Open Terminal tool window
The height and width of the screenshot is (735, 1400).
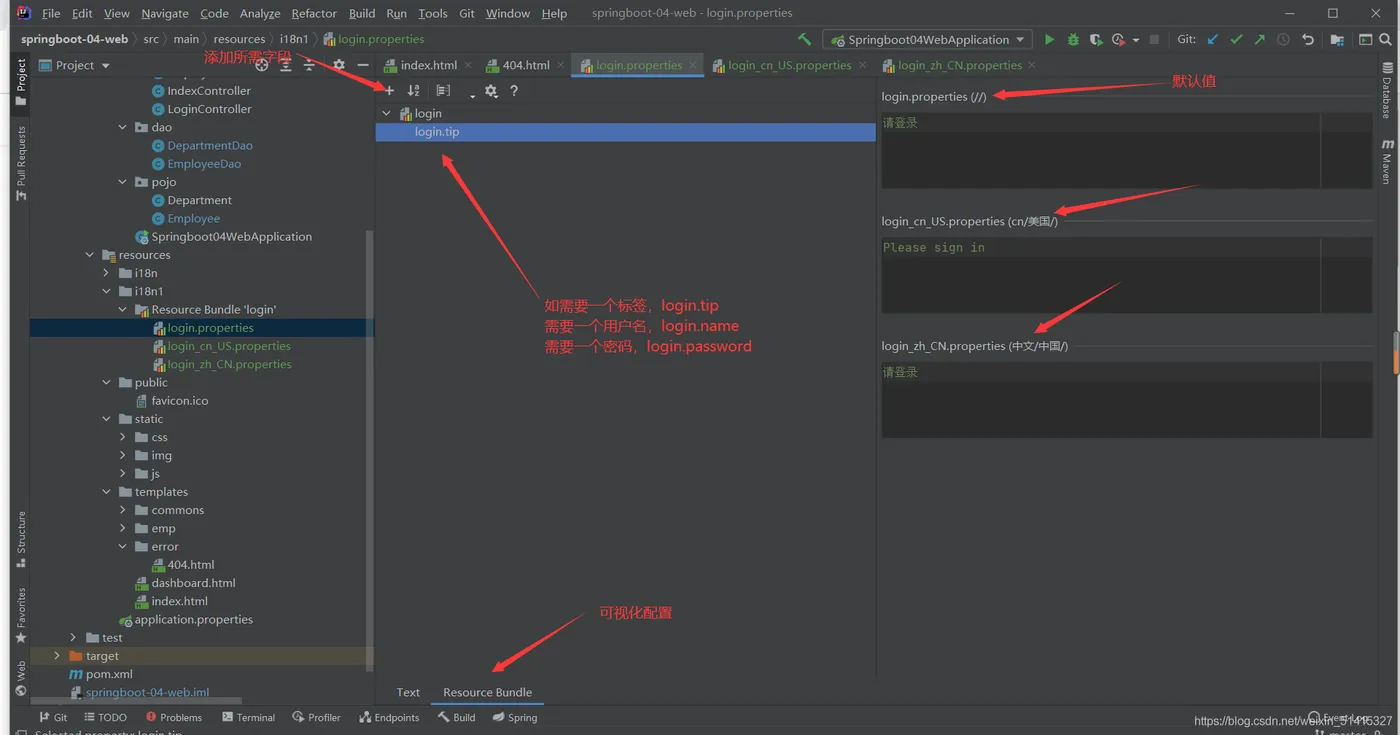tap(249, 717)
